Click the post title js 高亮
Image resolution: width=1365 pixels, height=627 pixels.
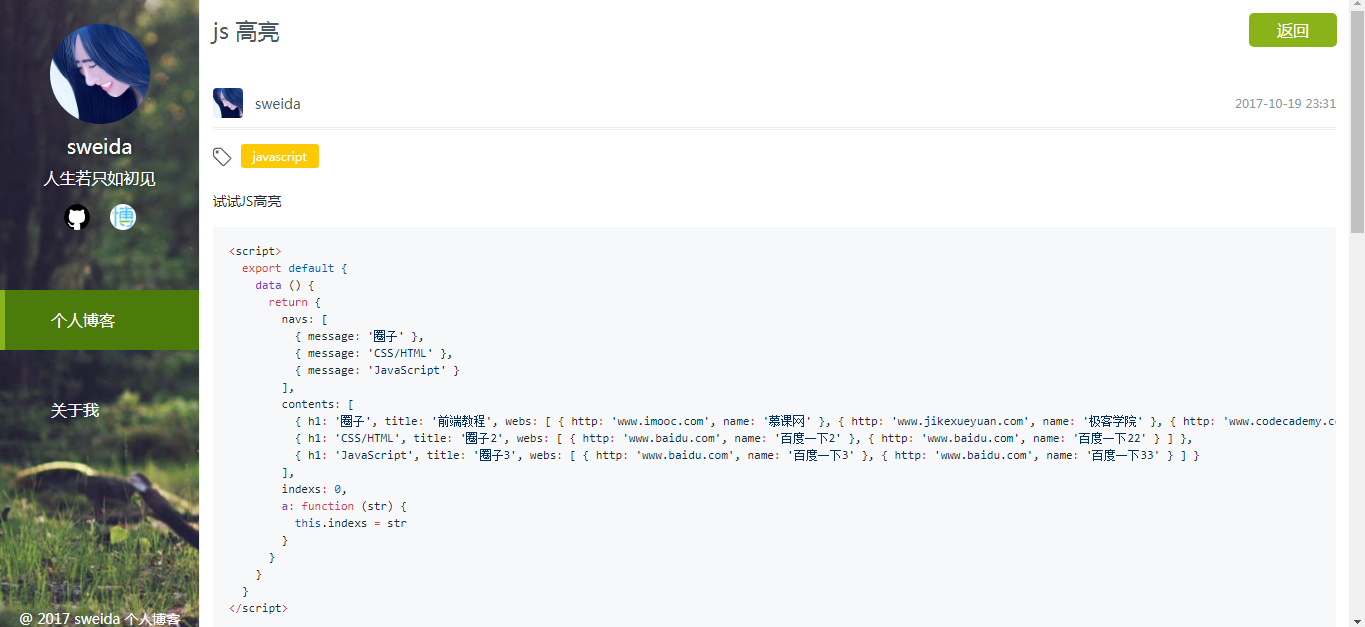(x=246, y=31)
